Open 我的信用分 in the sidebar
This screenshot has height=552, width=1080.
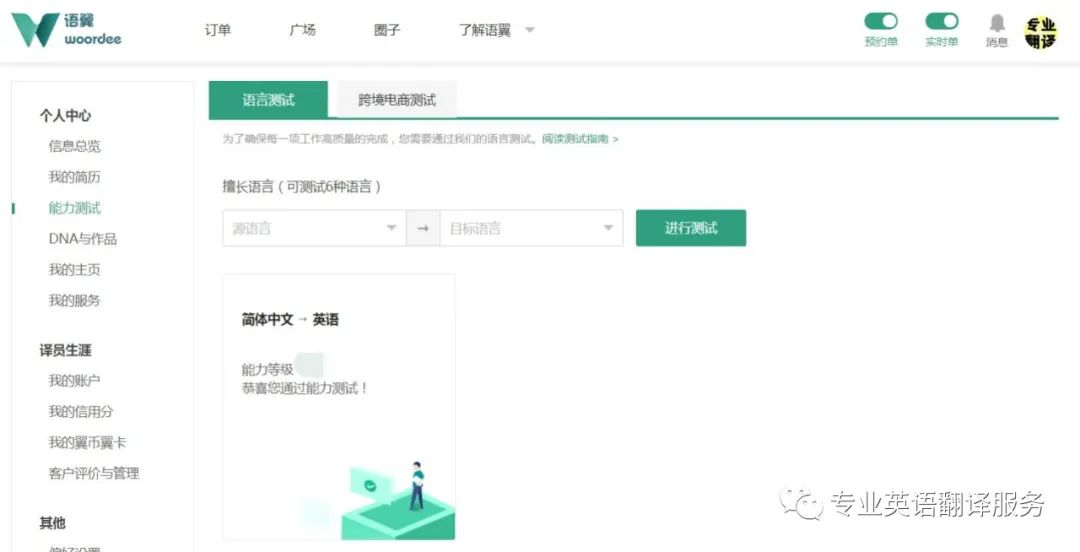click(81, 411)
